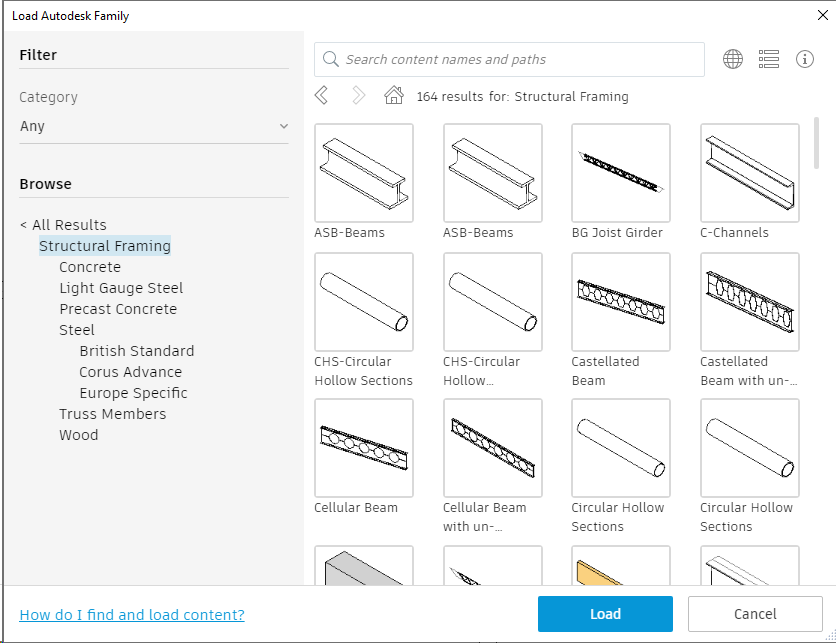The image size is (836, 643).
Task: Close the Load Autodesk Family dialog
Action: (x=823, y=15)
